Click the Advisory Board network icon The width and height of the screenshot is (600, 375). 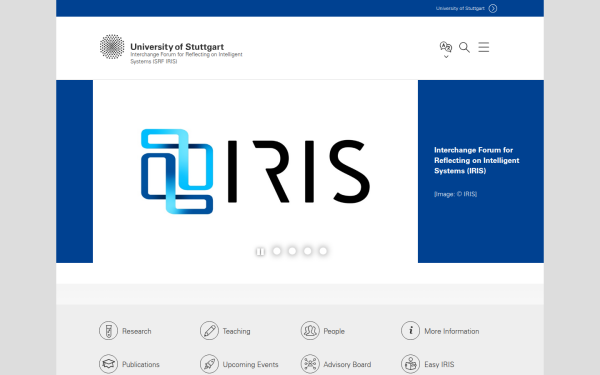click(310, 364)
